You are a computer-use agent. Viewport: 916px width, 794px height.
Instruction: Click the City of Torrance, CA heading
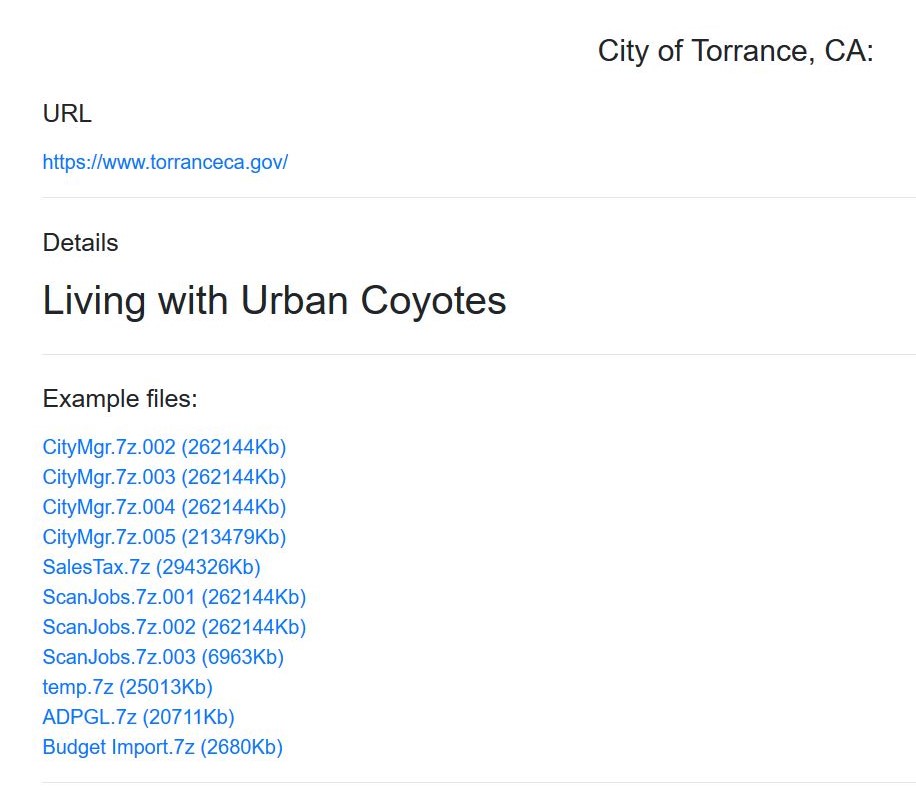click(x=735, y=51)
